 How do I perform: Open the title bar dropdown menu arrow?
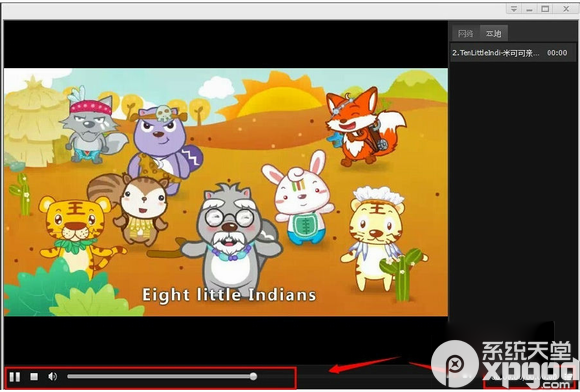coord(513,9)
